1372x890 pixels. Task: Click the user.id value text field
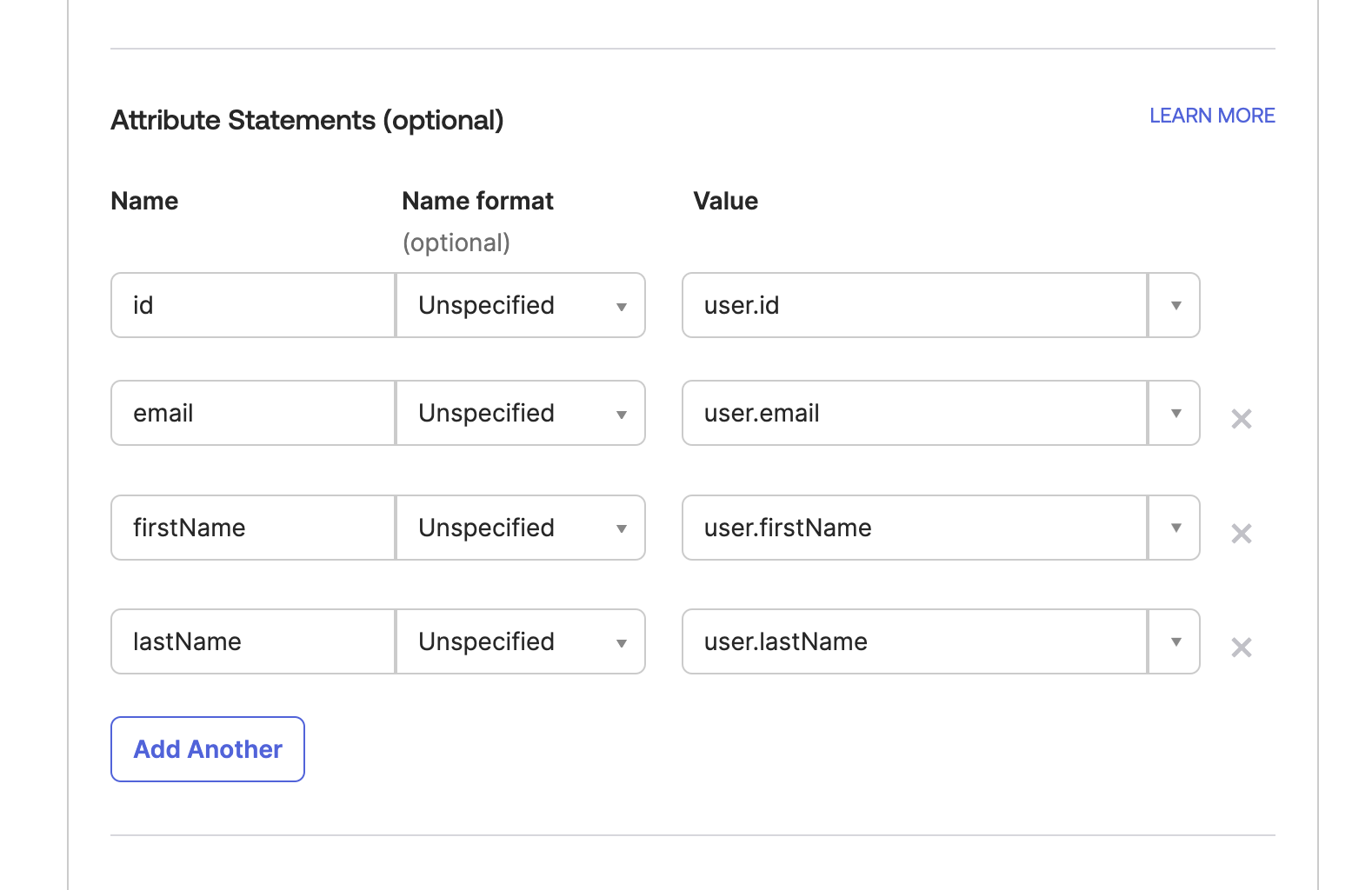click(x=915, y=305)
